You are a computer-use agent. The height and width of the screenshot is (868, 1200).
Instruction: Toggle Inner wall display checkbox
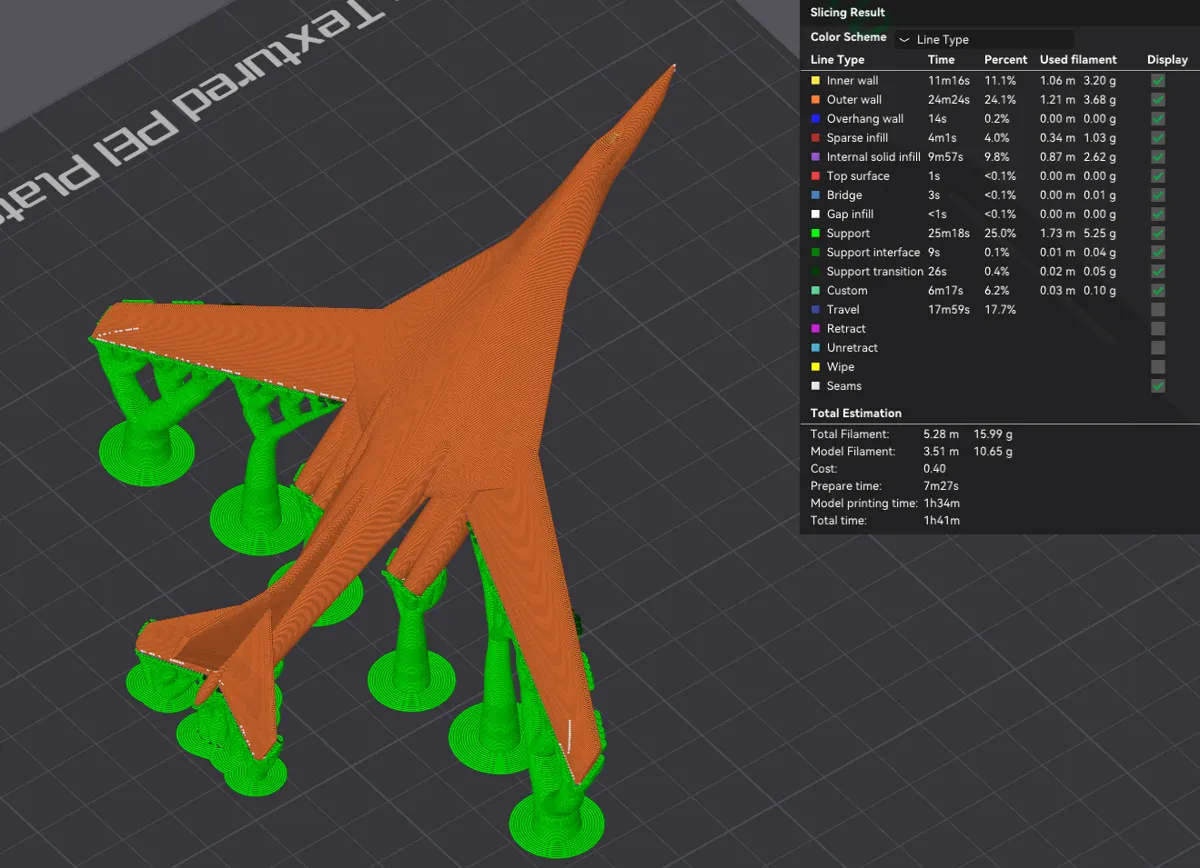coord(1157,80)
